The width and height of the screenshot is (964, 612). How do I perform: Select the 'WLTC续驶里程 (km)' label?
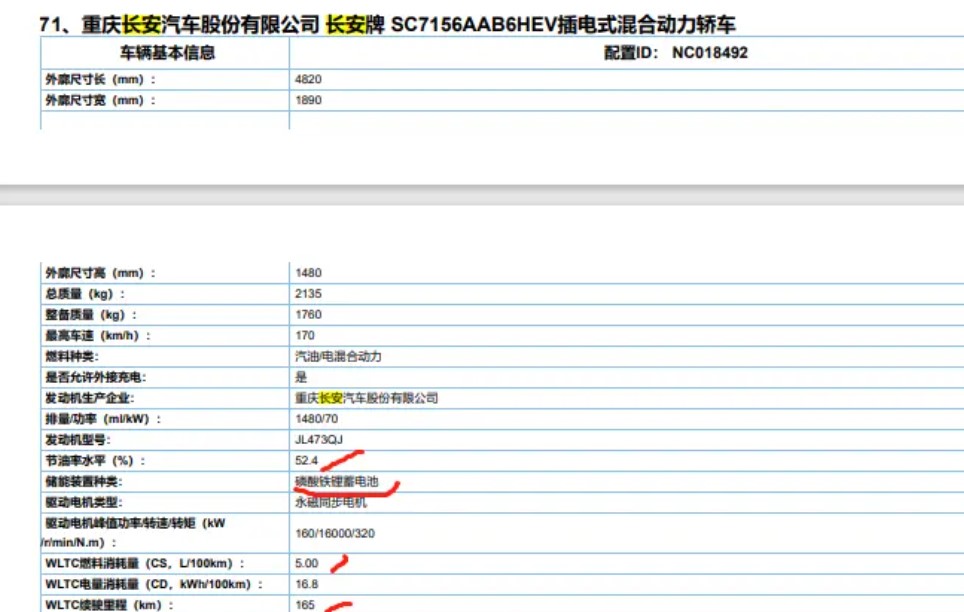coord(109,605)
